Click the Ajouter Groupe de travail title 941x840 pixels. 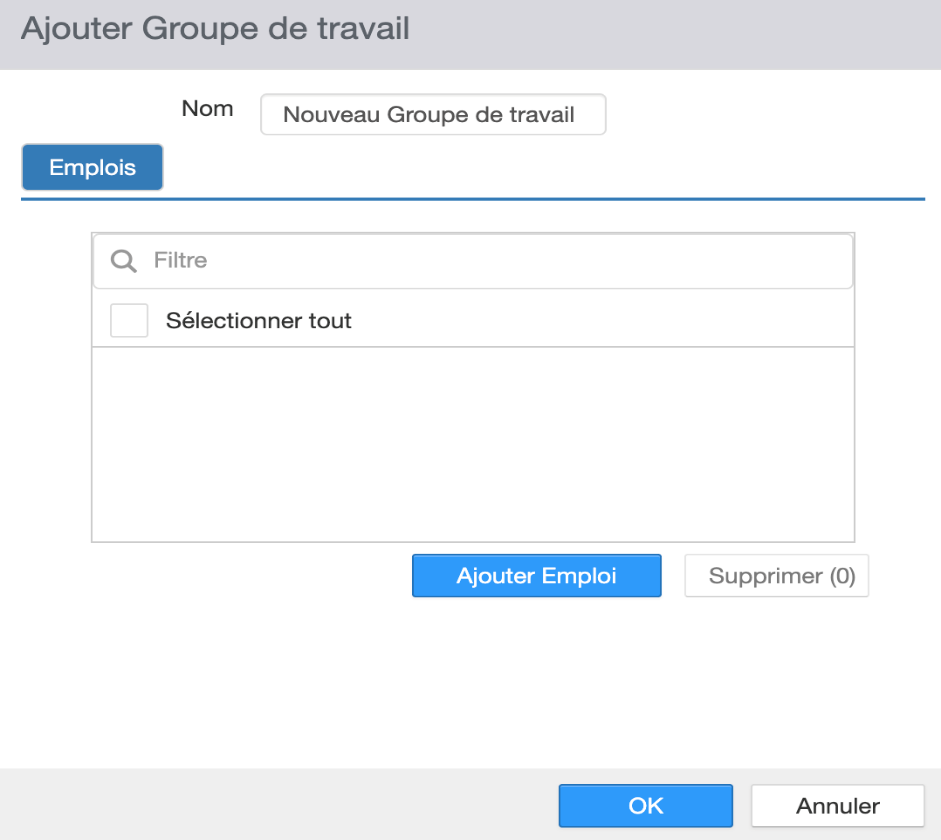coord(215,29)
